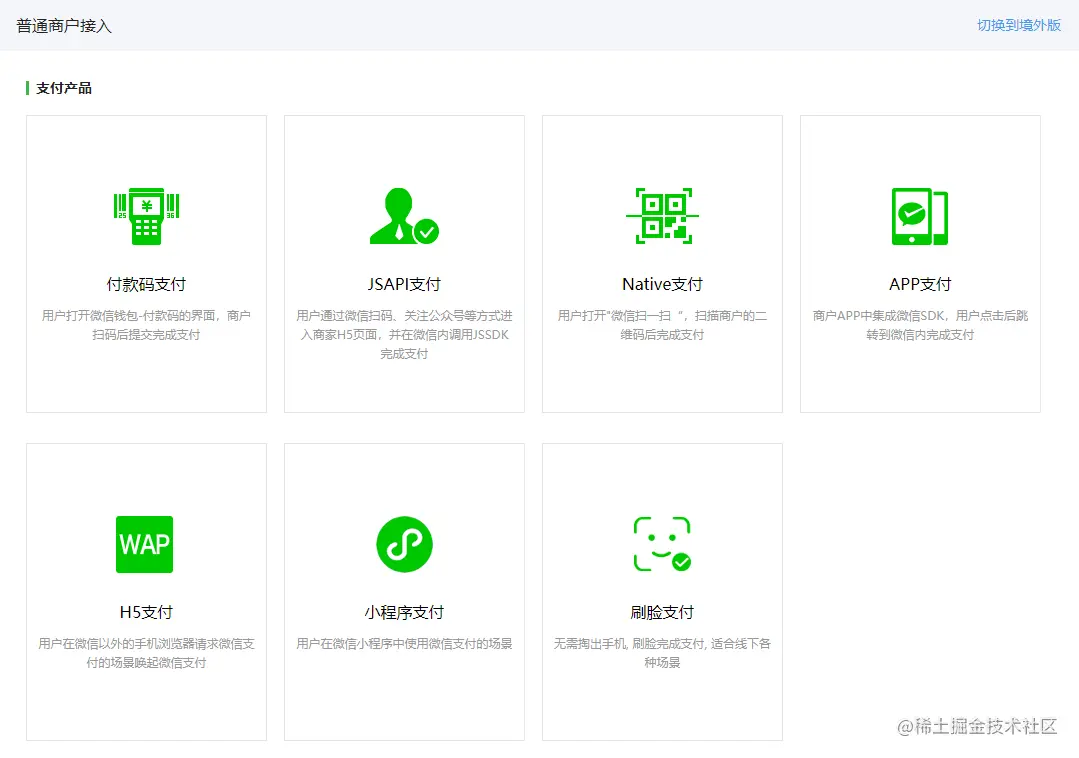Click the 付款码支付 POS terminal icon
The image size is (1079, 758).
tap(146, 216)
